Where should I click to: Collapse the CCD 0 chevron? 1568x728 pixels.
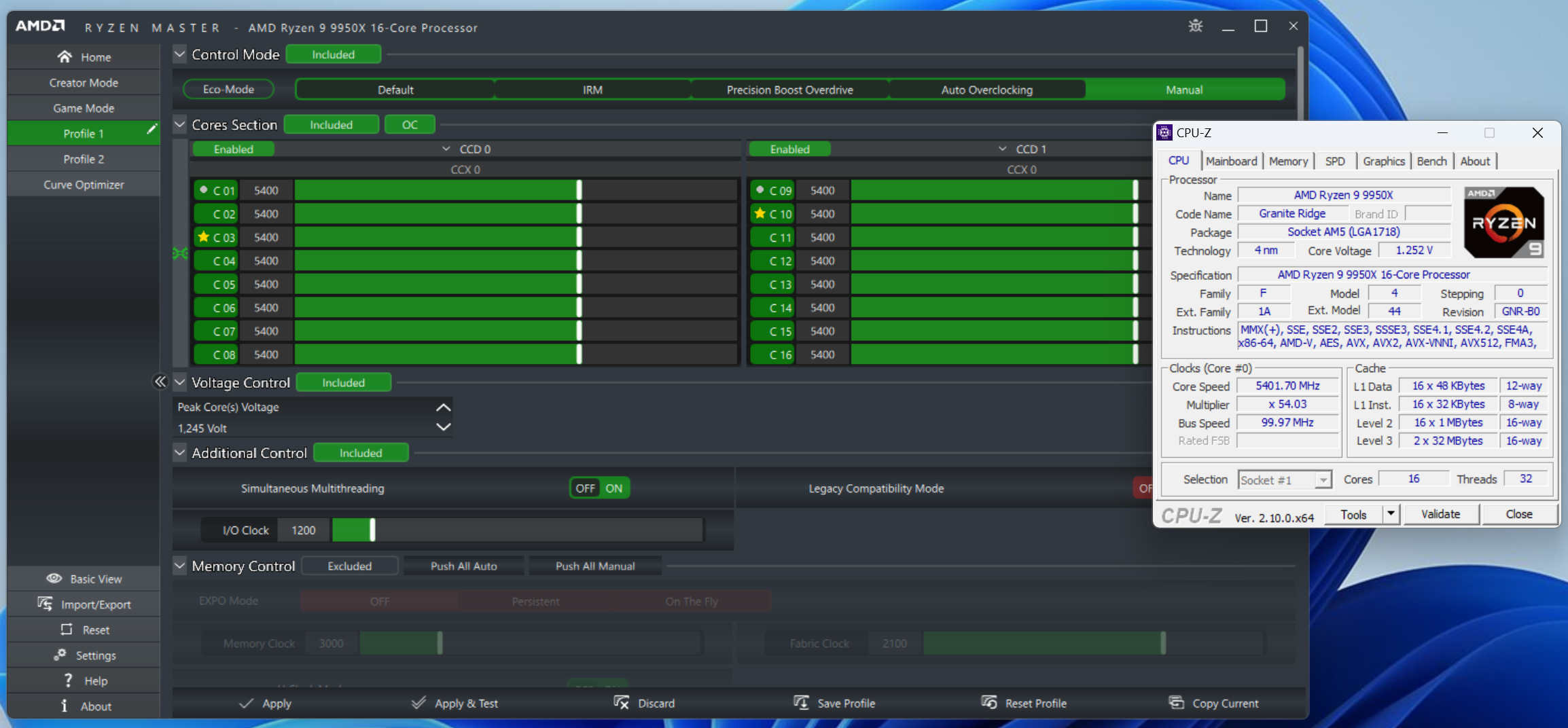(x=446, y=149)
